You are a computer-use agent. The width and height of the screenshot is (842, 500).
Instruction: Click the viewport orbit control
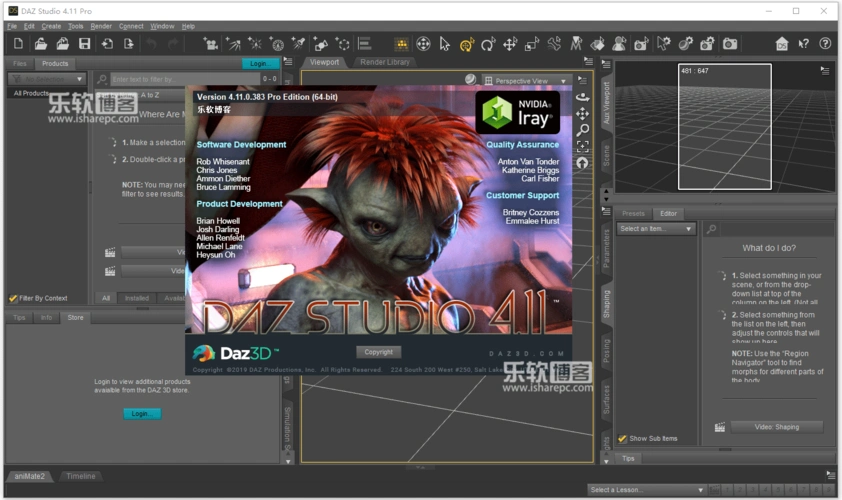pyautogui.click(x=583, y=97)
